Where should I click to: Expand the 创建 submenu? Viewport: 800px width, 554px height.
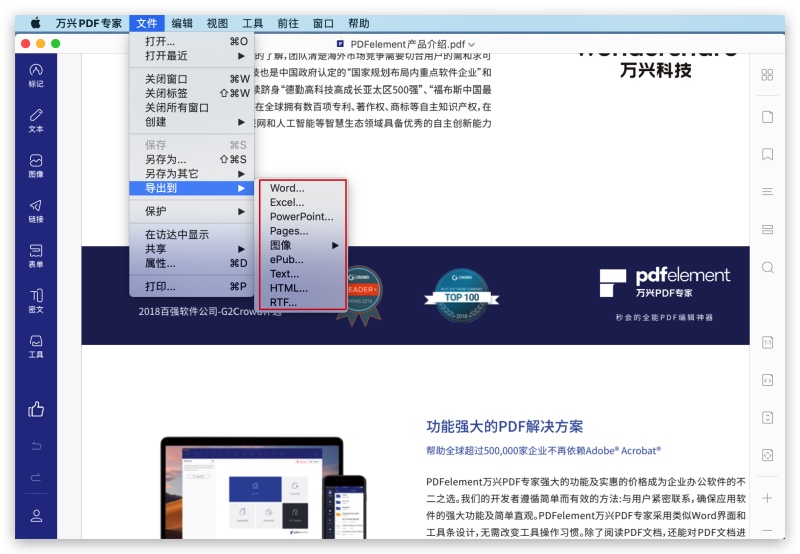(192, 122)
